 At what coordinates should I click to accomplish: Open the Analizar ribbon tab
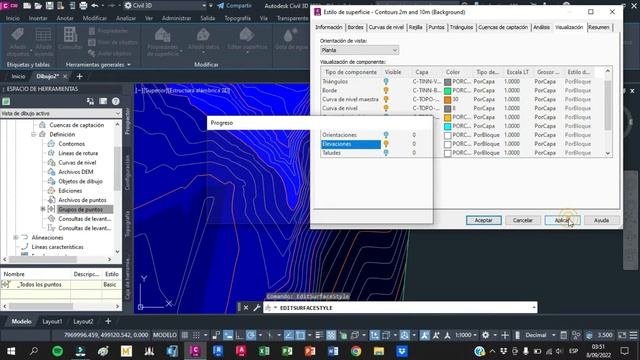(126, 18)
